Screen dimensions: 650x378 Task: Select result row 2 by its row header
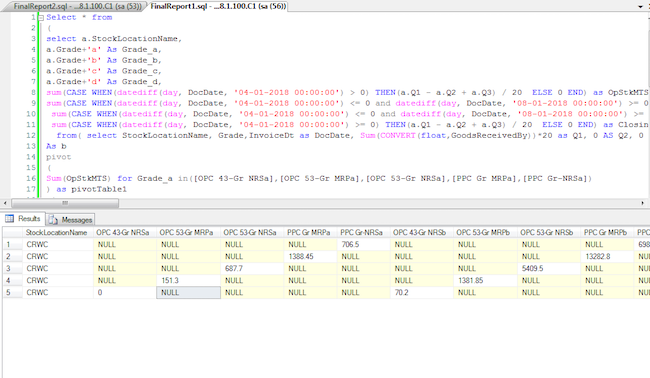(x=12, y=257)
